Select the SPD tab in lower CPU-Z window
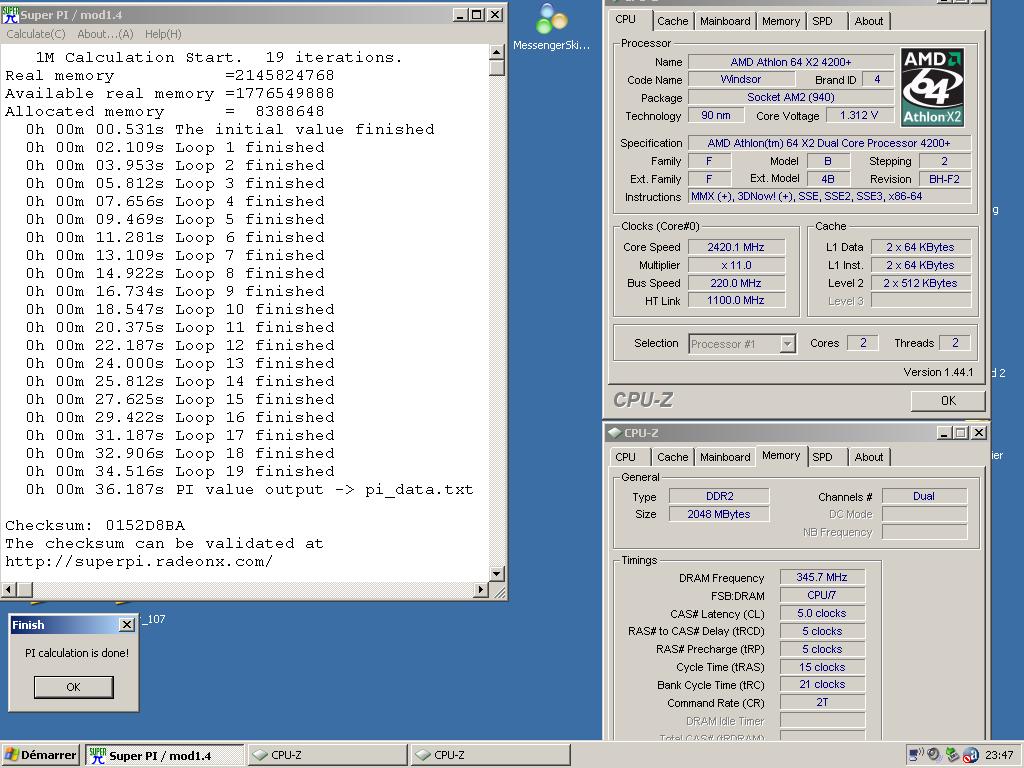The width and height of the screenshot is (1024, 768). pos(822,456)
